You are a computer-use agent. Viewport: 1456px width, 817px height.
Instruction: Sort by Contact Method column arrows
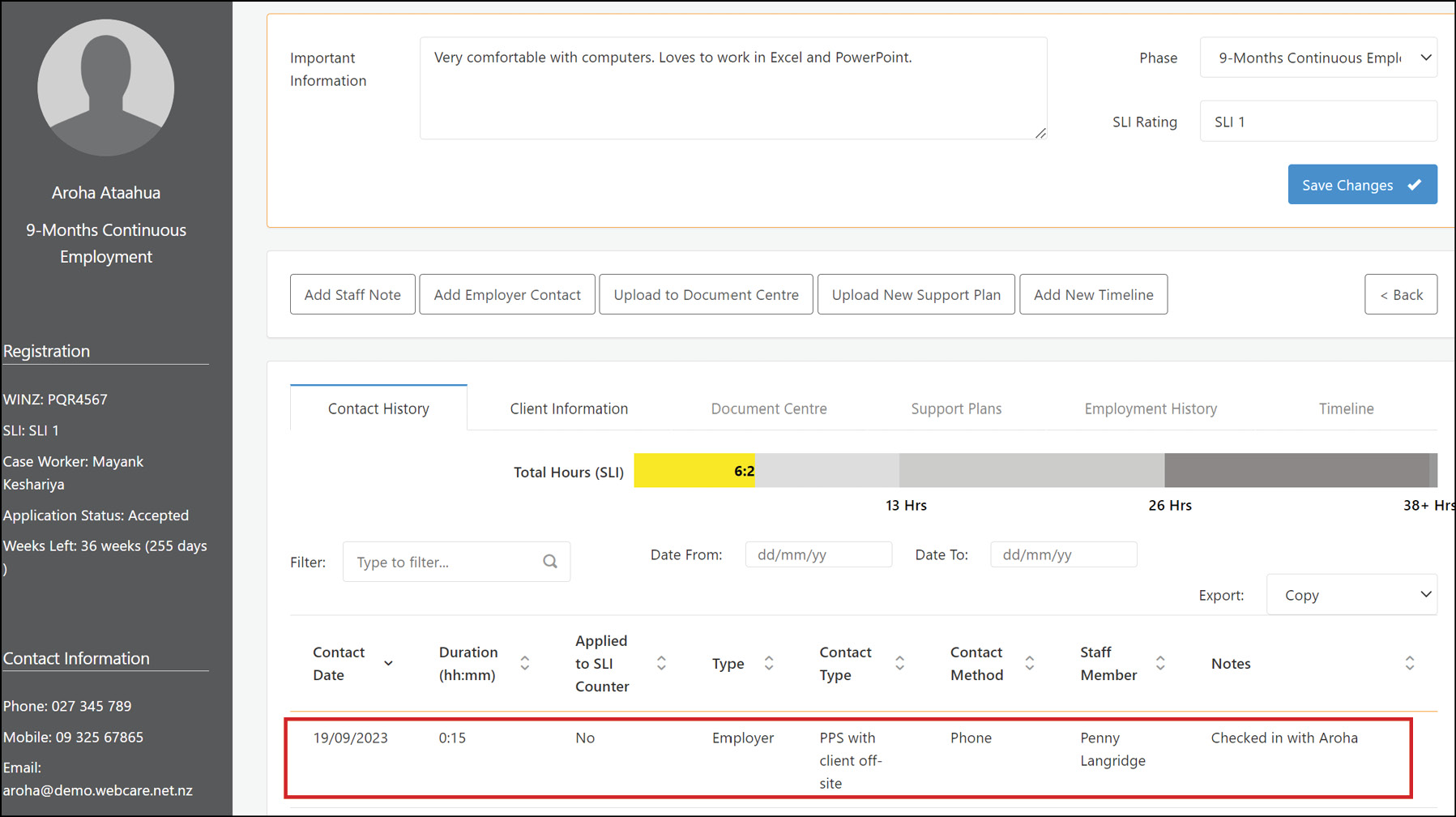click(1030, 663)
